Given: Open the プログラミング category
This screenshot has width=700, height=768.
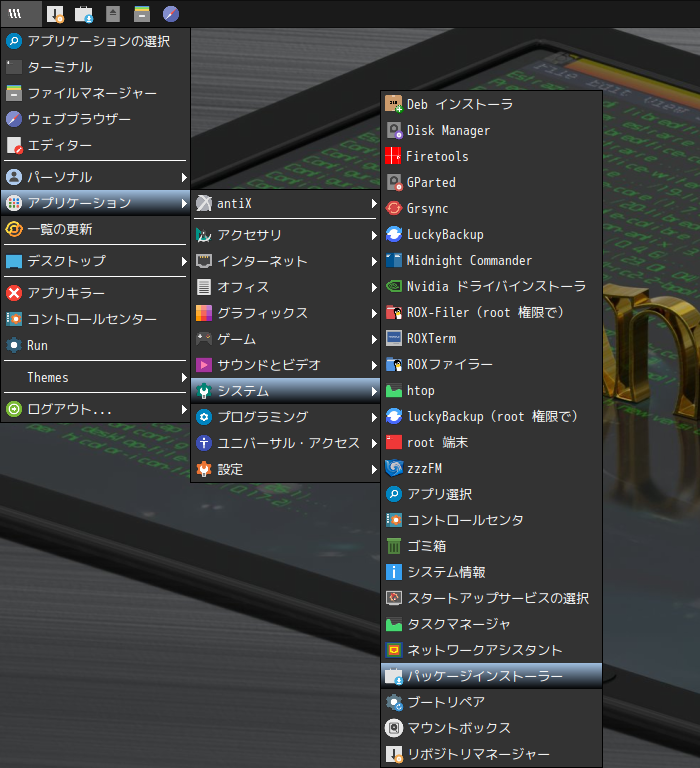Looking at the screenshot, I should point(285,417).
